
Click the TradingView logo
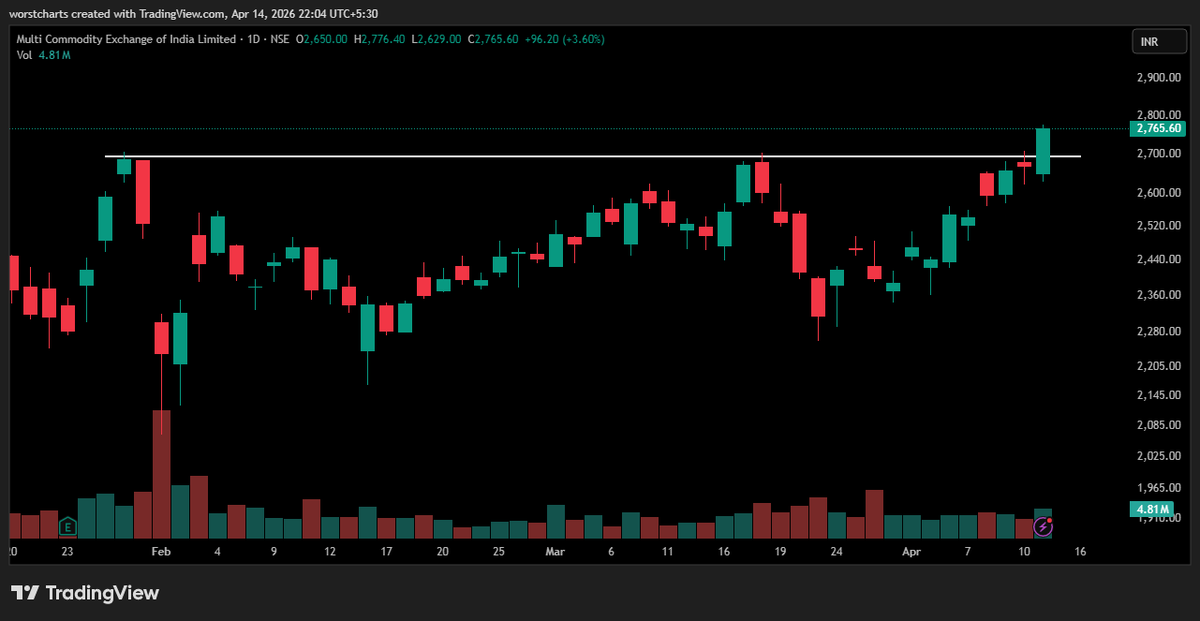[85, 593]
